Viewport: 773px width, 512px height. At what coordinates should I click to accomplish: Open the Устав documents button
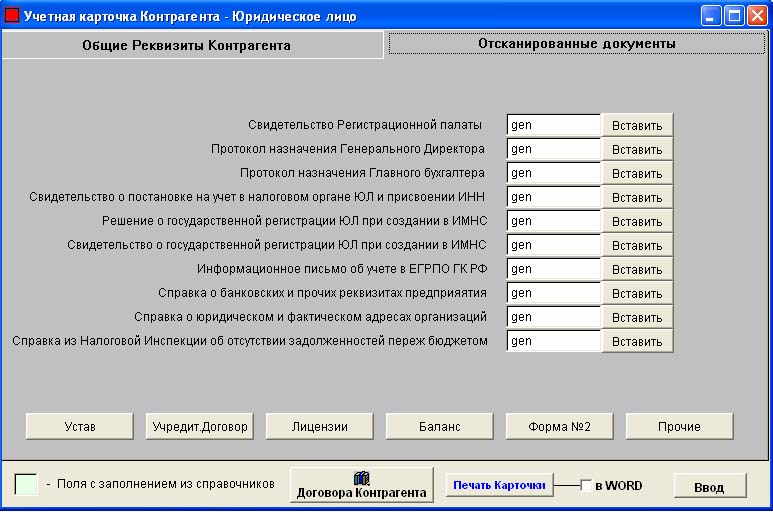[79, 426]
